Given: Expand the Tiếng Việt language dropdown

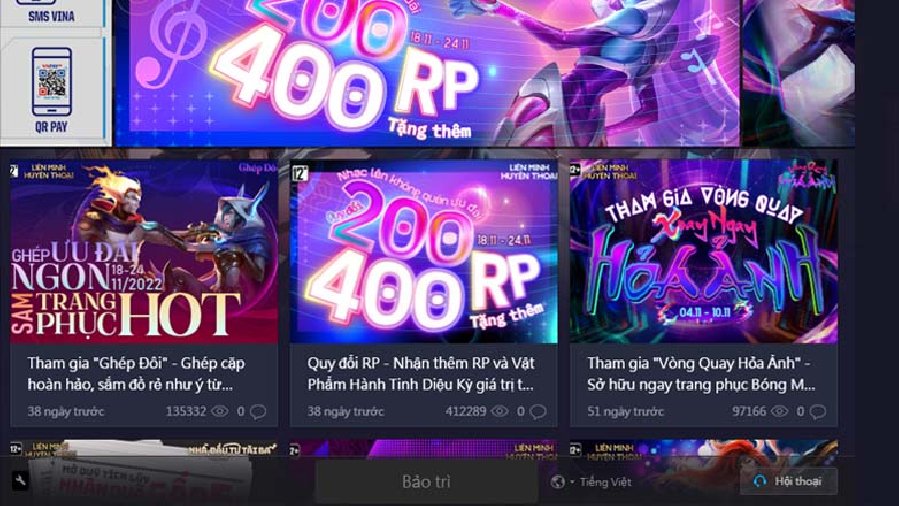Looking at the screenshot, I should (600, 482).
